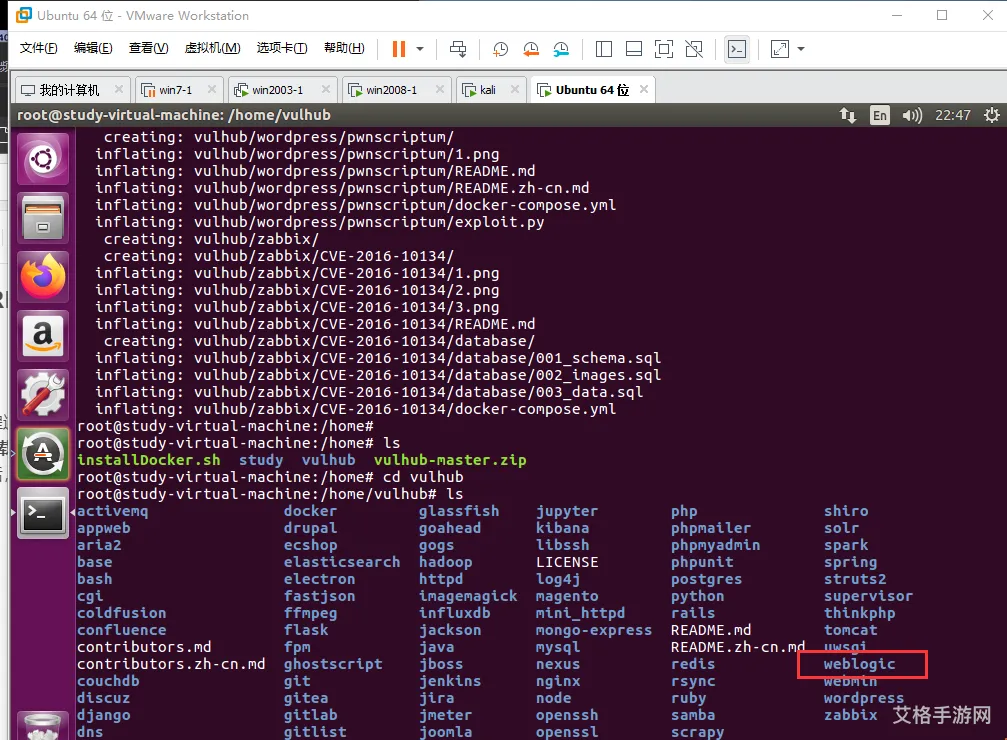The height and width of the screenshot is (740, 1007).
Task: Open the session gear menu icon
Action: tap(992, 115)
